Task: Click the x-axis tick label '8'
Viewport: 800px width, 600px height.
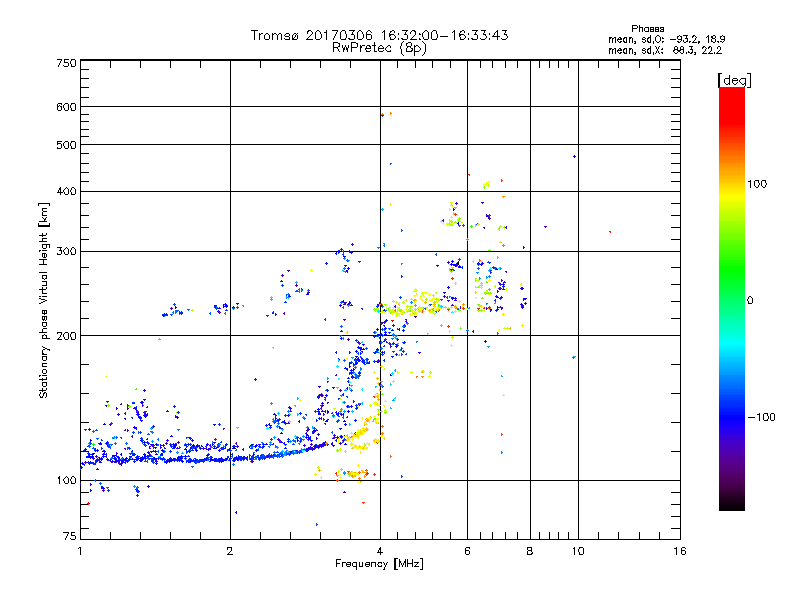Action: (x=530, y=551)
